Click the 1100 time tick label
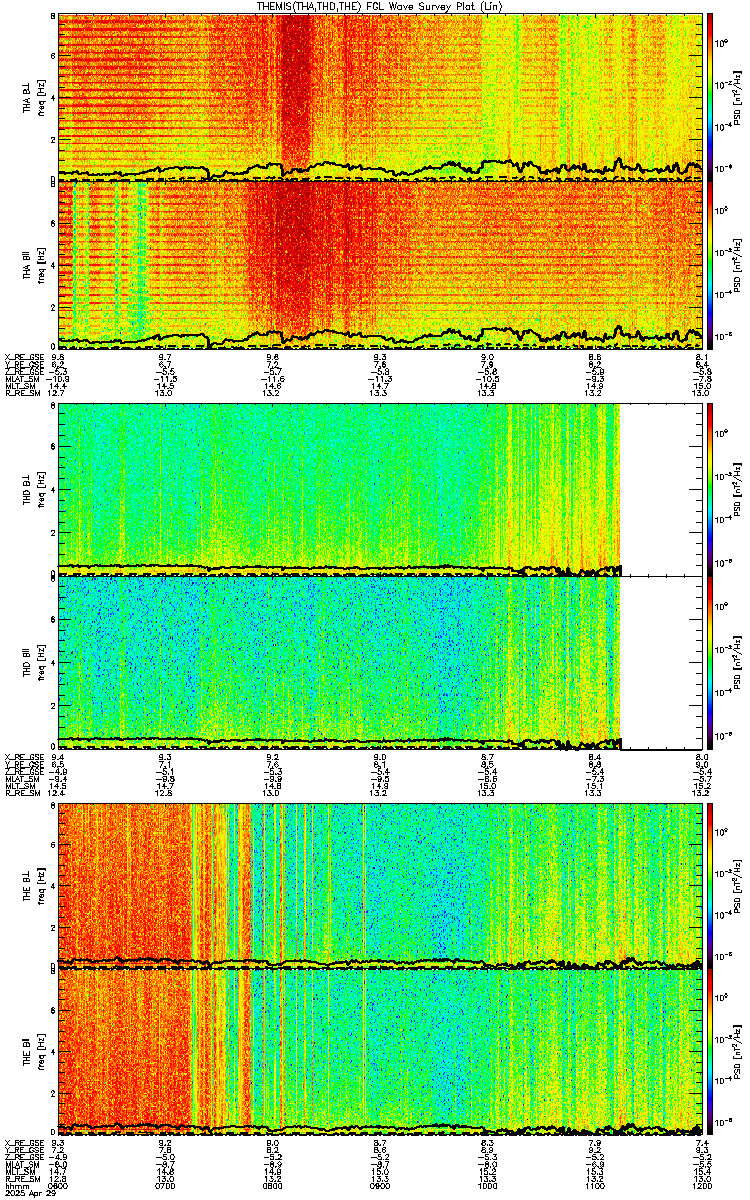The image size is (750, 1200). point(595,1185)
